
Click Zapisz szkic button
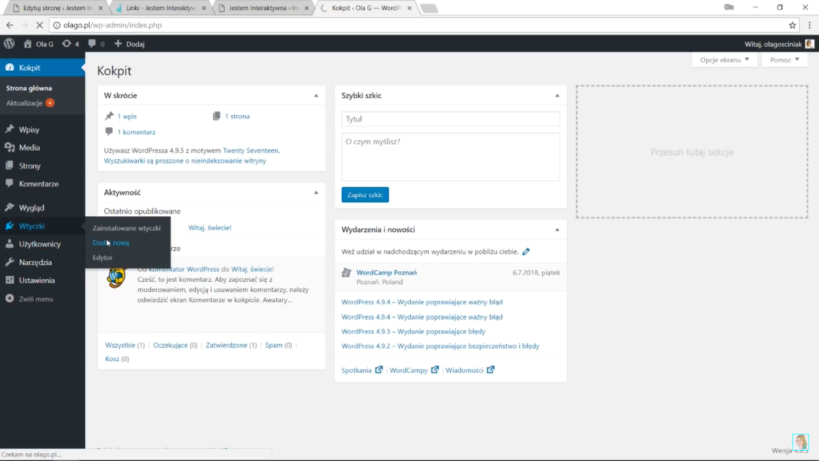click(x=365, y=195)
